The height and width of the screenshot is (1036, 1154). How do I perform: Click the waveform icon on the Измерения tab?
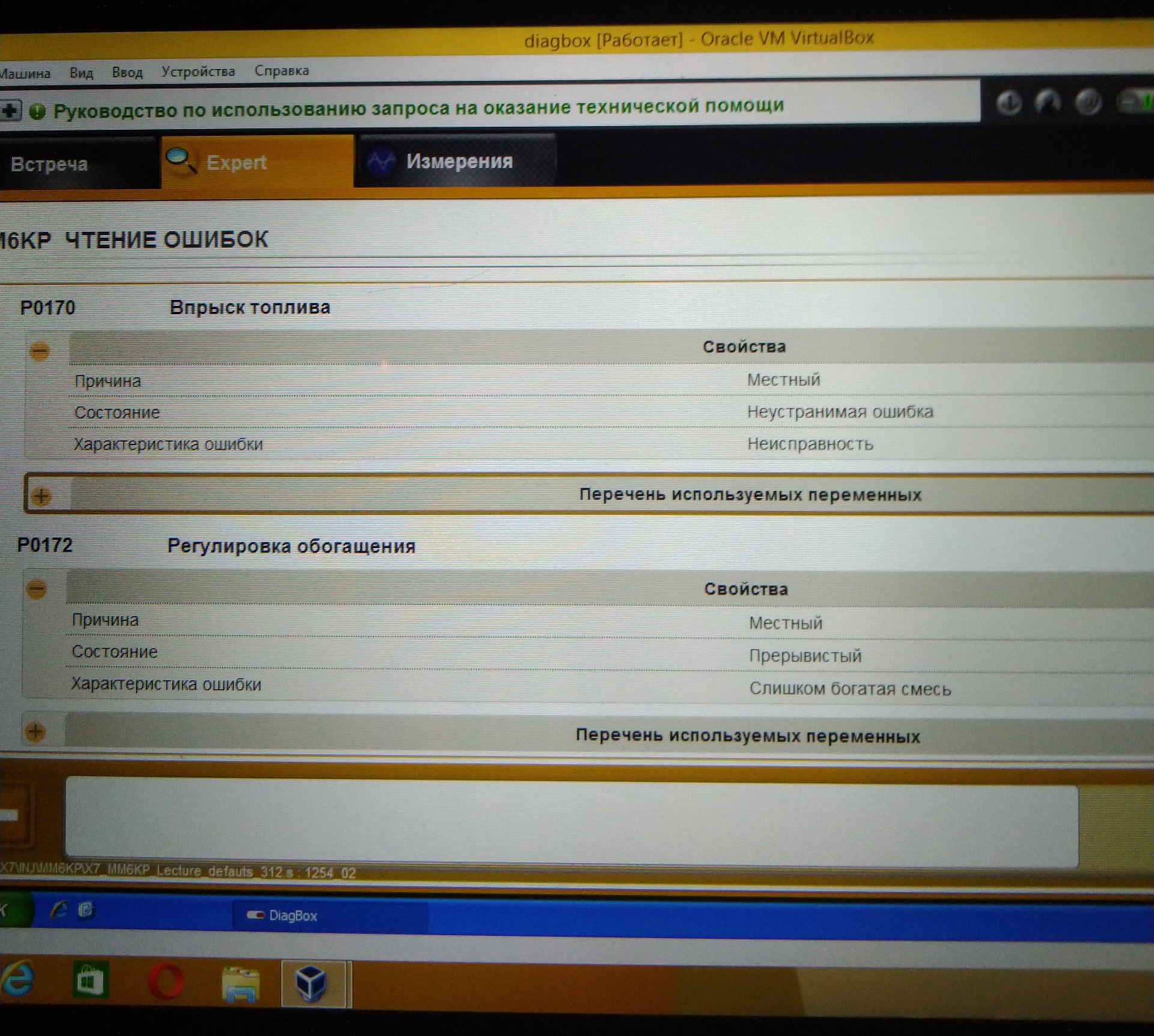coord(381,162)
